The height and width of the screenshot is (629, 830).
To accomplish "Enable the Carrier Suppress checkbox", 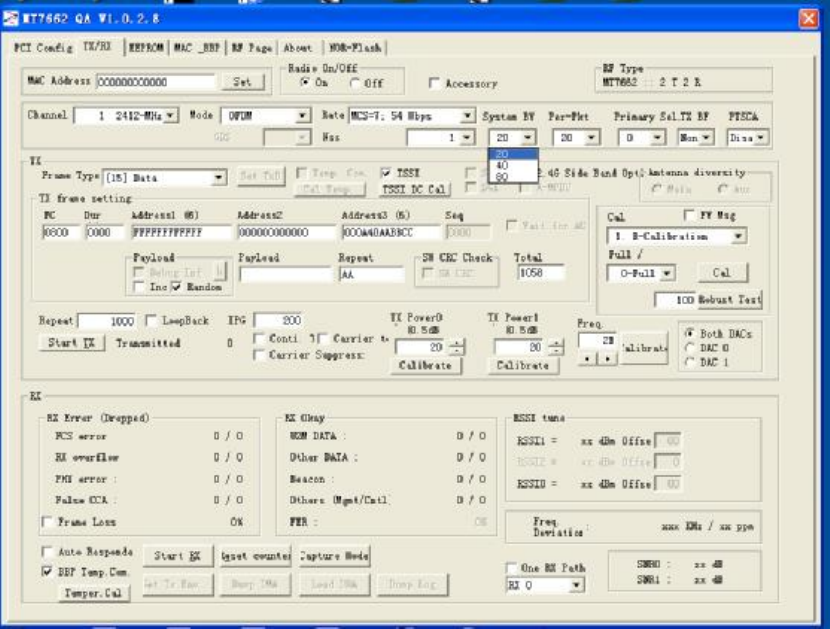I will (x=259, y=355).
